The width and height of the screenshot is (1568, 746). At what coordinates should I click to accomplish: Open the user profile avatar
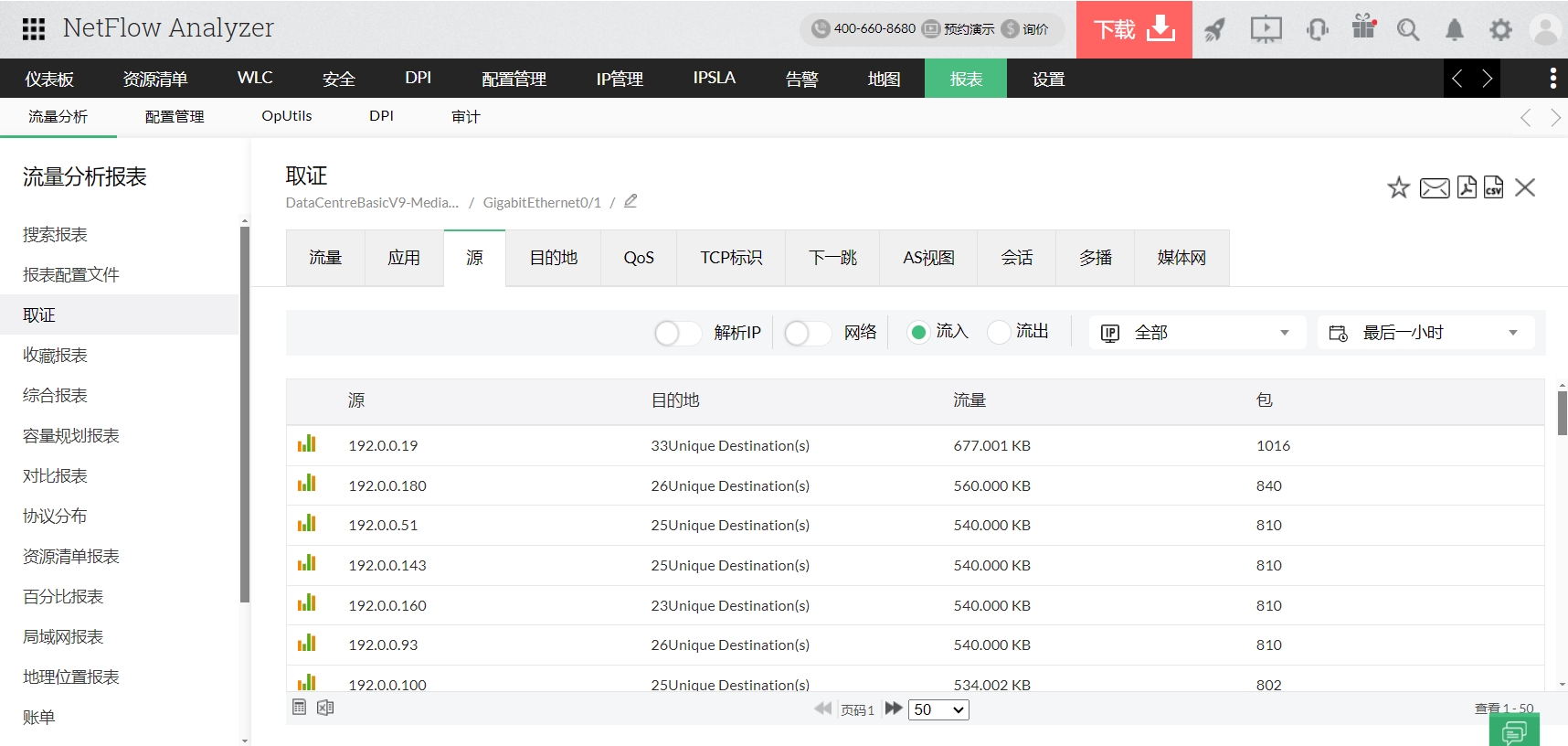tap(1545, 30)
